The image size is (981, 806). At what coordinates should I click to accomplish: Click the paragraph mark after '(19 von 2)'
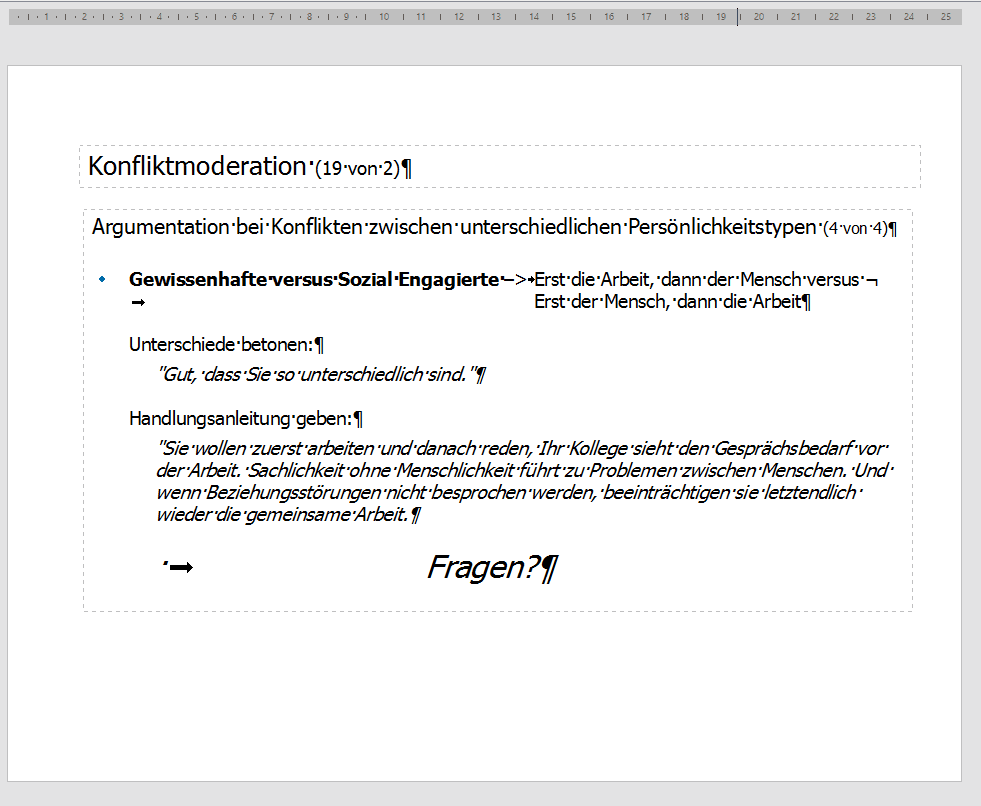point(406,169)
